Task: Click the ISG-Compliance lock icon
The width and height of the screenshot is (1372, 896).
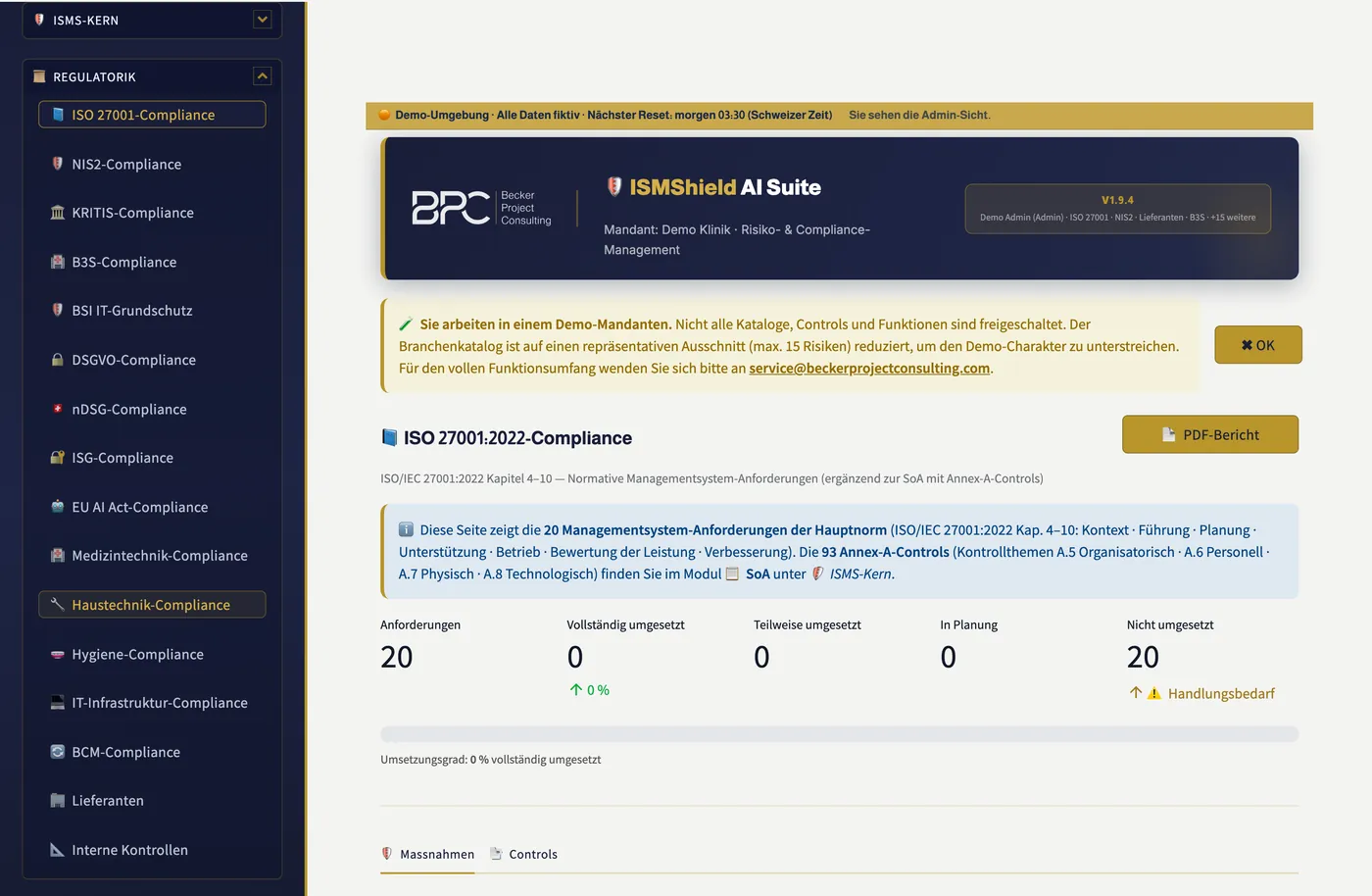Action: [58, 458]
